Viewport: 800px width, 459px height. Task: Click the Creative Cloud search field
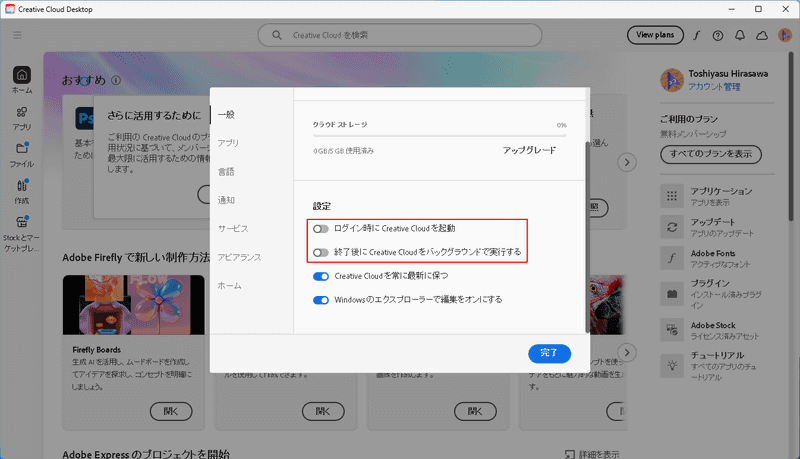(x=399, y=35)
